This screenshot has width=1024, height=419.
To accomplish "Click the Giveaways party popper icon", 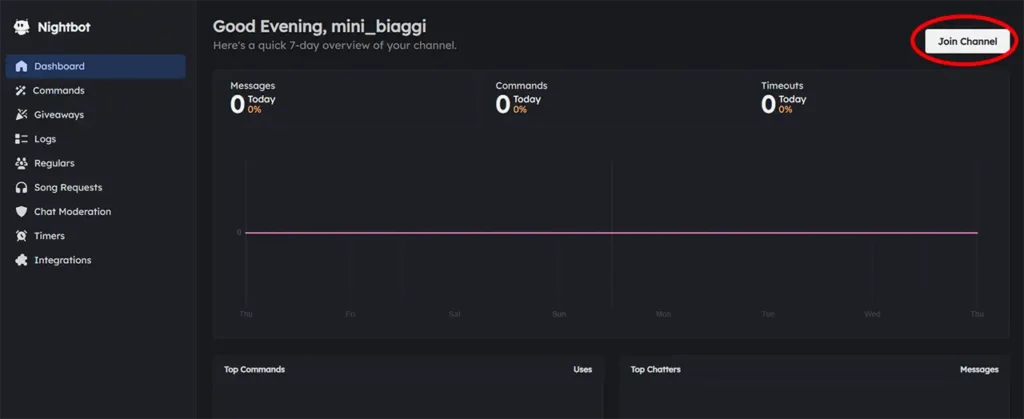I will (22, 115).
